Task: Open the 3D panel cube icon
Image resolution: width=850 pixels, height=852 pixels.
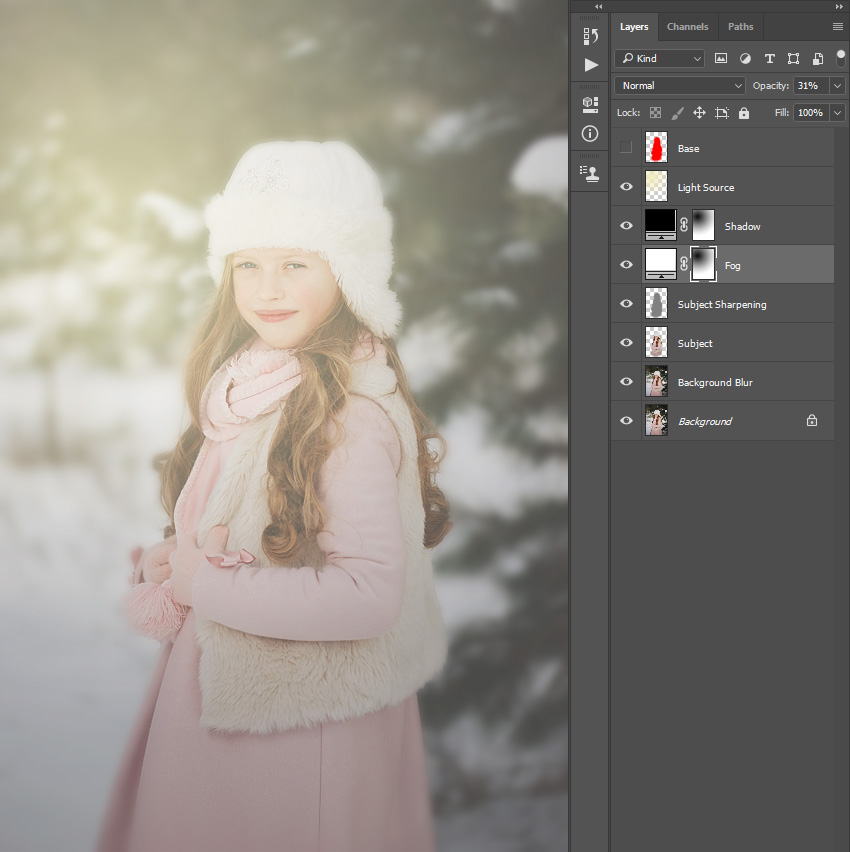Action: (590, 104)
